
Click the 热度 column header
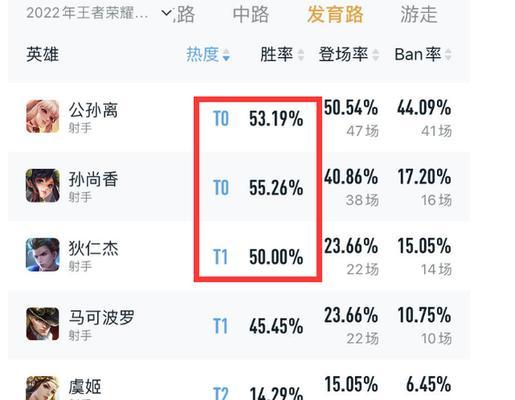click(x=203, y=54)
